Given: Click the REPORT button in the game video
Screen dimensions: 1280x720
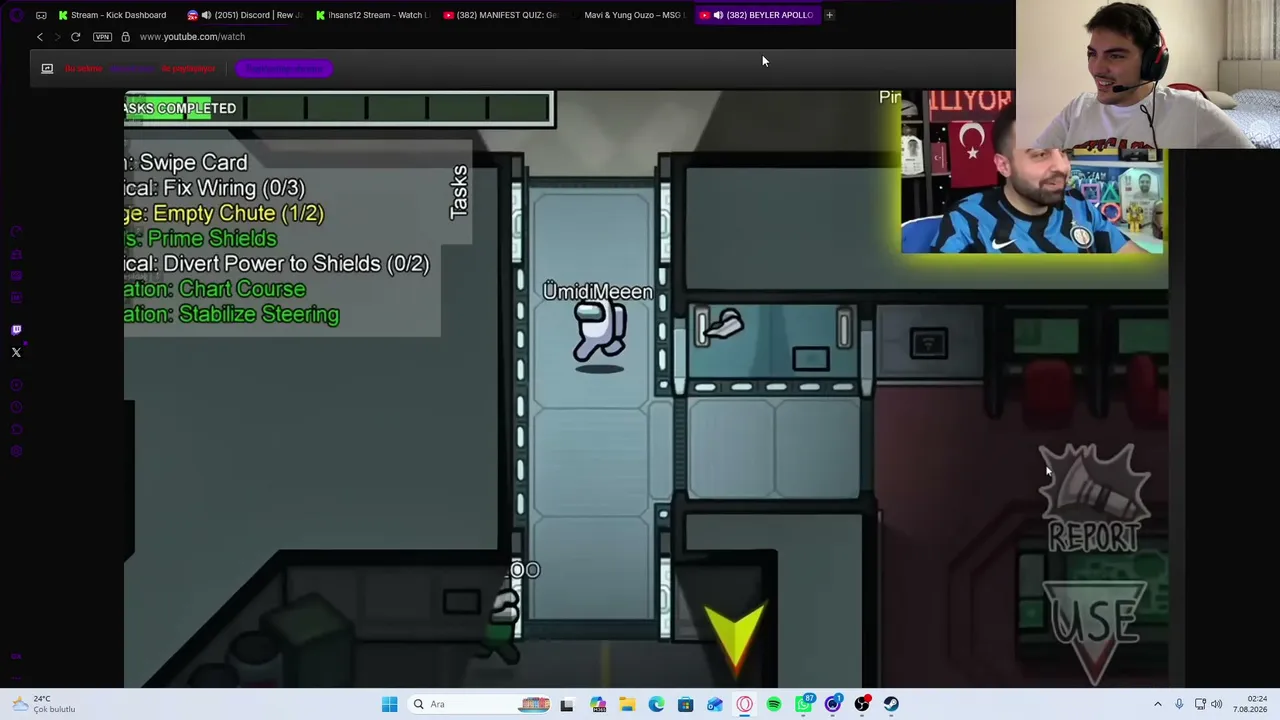Looking at the screenshot, I should click(x=1093, y=498).
